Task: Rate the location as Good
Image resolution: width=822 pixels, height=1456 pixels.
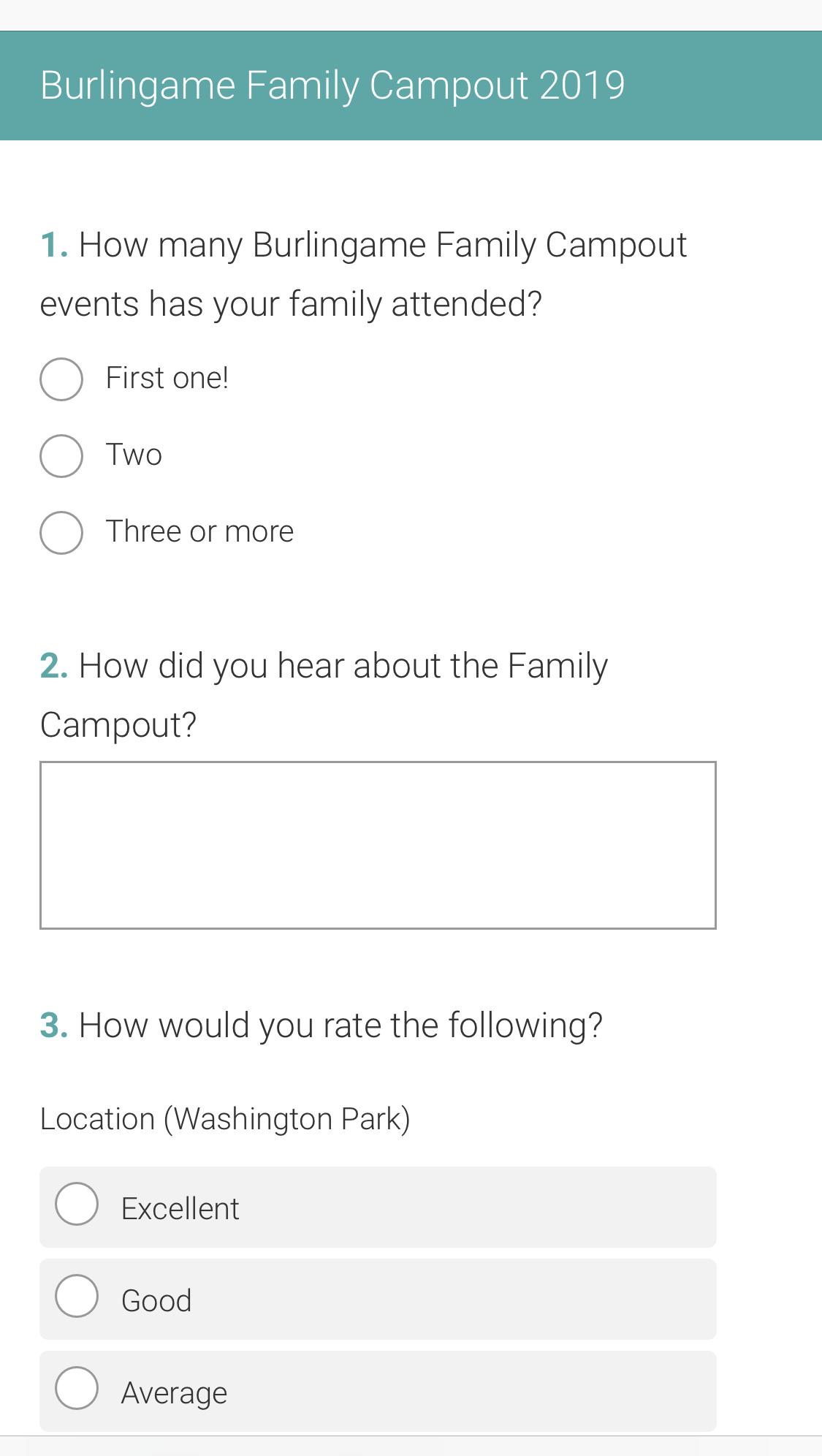Action: tap(77, 1296)
